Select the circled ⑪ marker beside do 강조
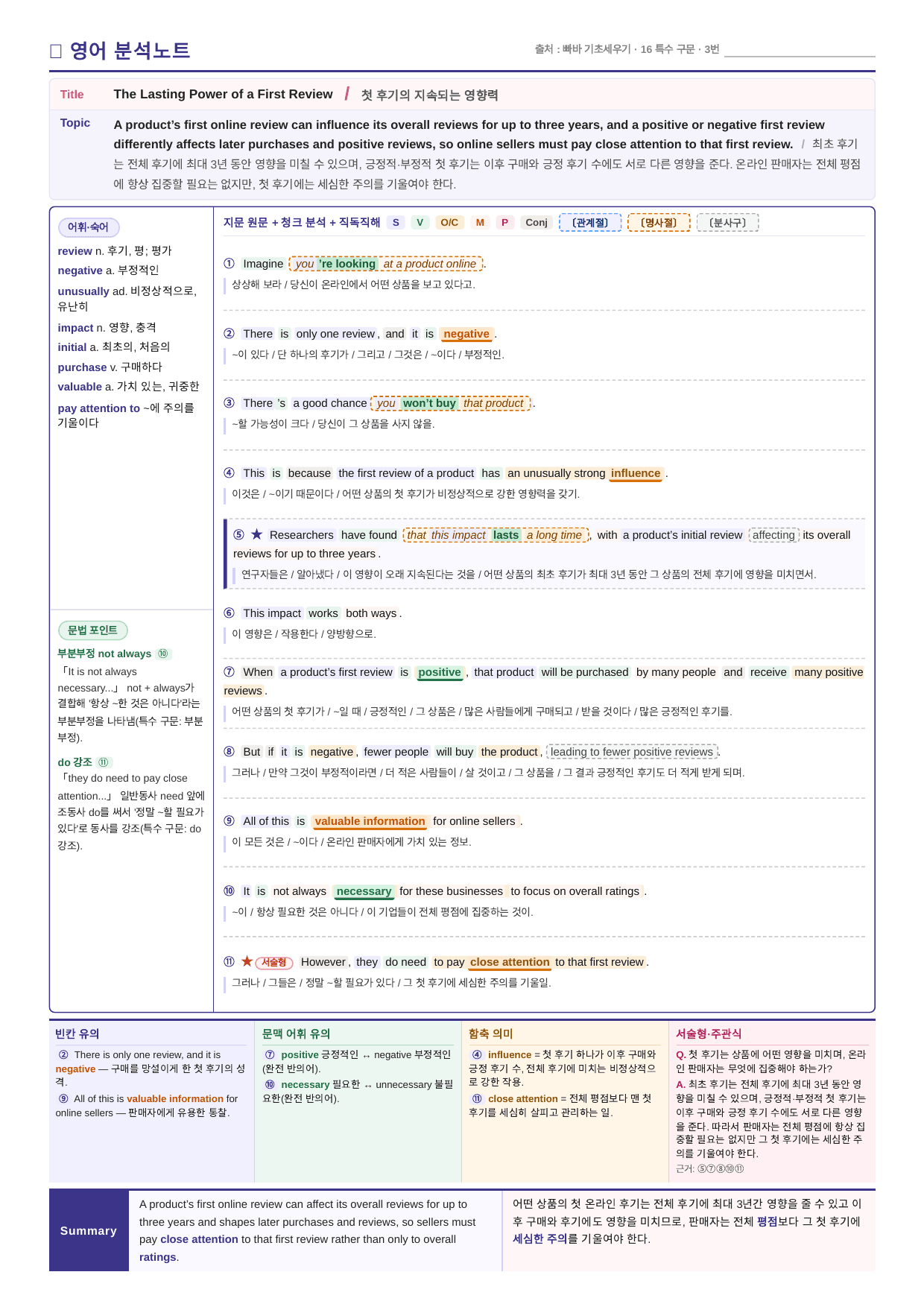924x1307 pixels. tap(104, 762)
